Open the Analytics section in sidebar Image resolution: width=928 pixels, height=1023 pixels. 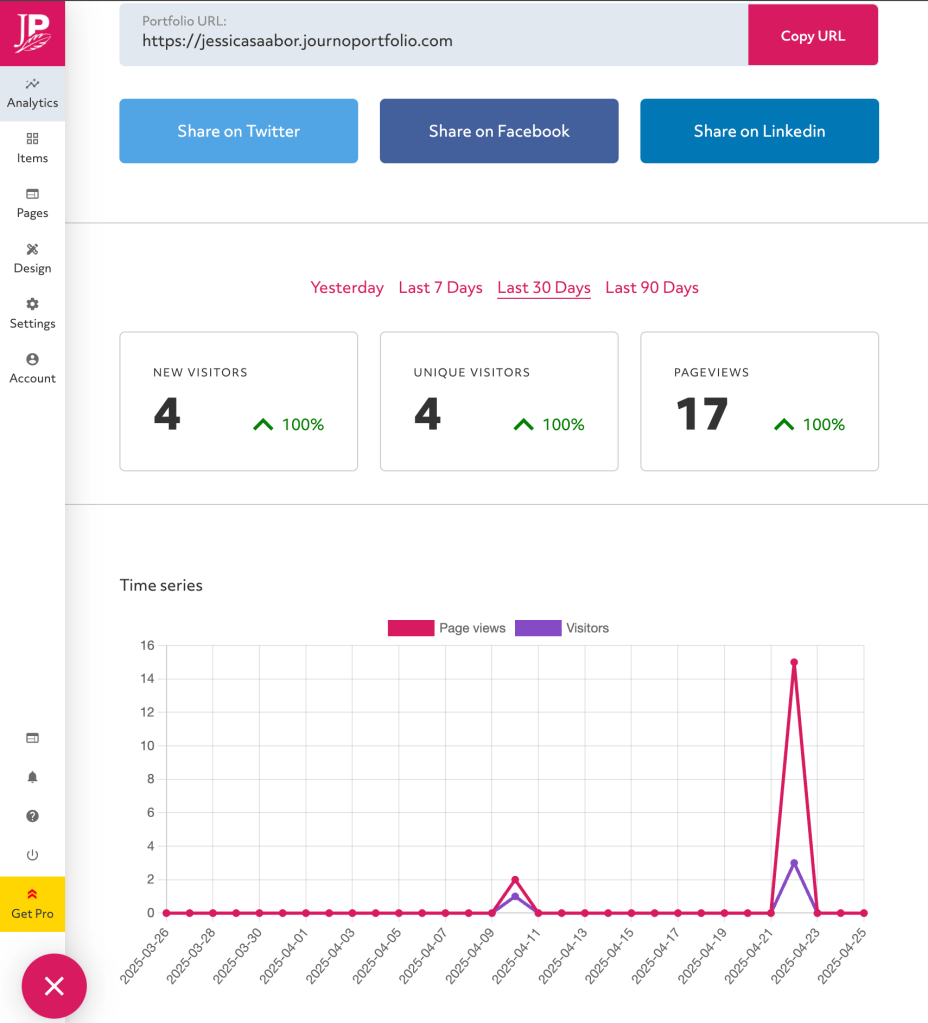coord(32,93)
